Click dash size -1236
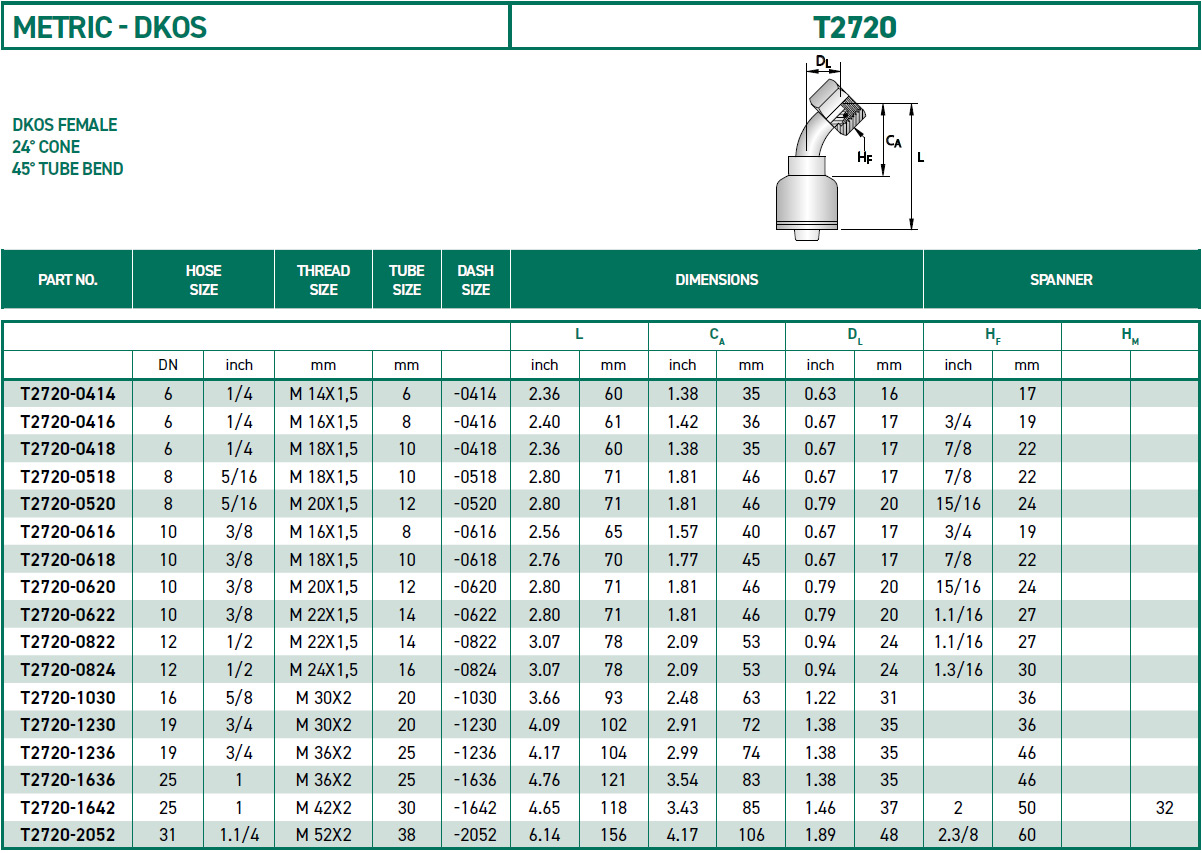Viewport: 1202px width, 853px height. coord(476,753)
